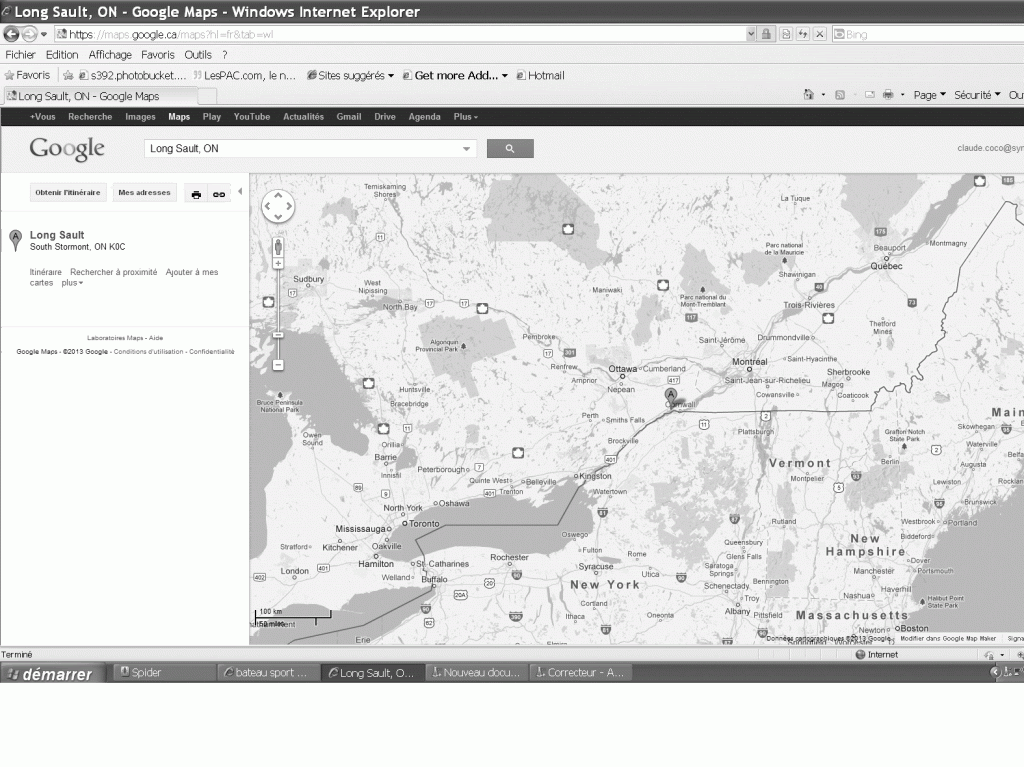Click the Laboratoires Maps link
Viewport: 1024px width, 767px height.
115,338
